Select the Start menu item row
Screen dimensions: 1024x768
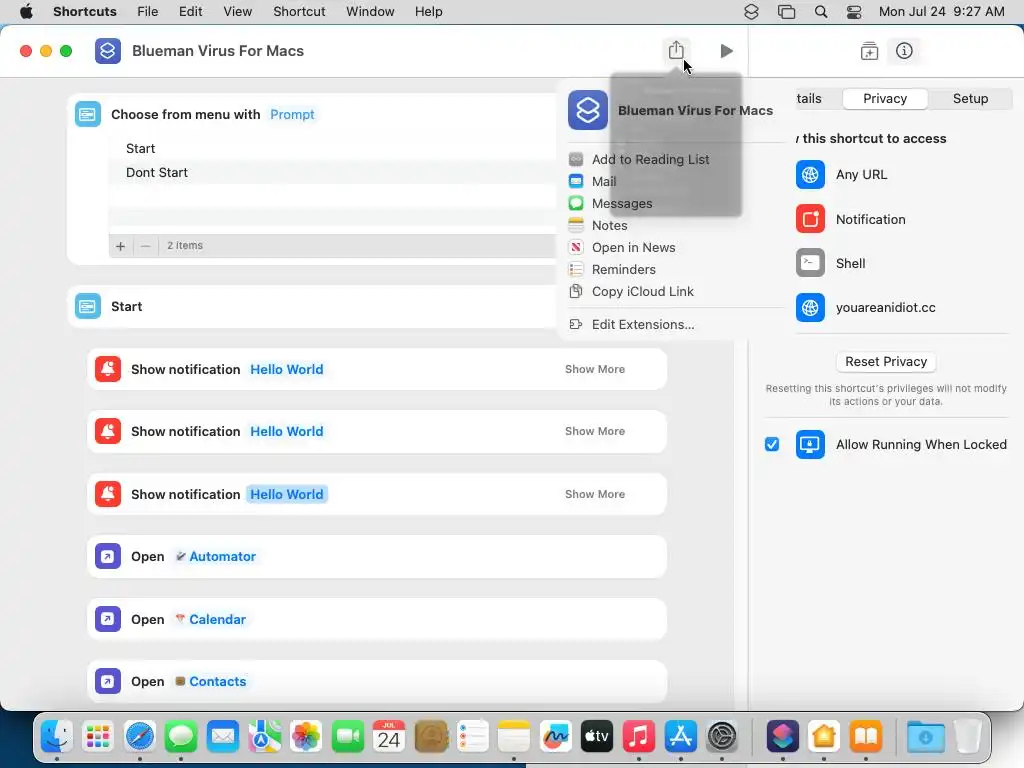[332, 148]
